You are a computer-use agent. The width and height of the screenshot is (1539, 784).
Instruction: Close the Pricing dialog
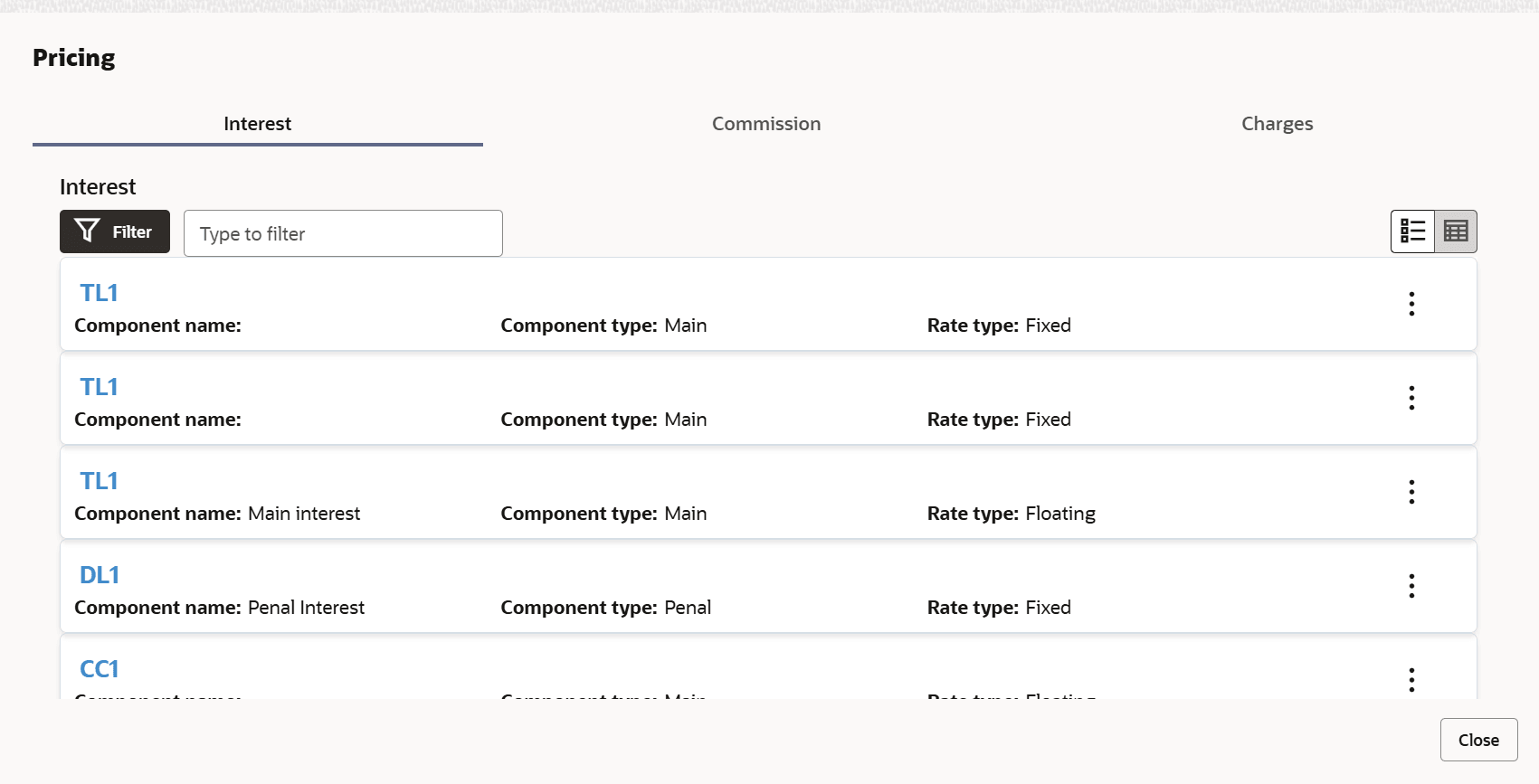[1478, 740]
